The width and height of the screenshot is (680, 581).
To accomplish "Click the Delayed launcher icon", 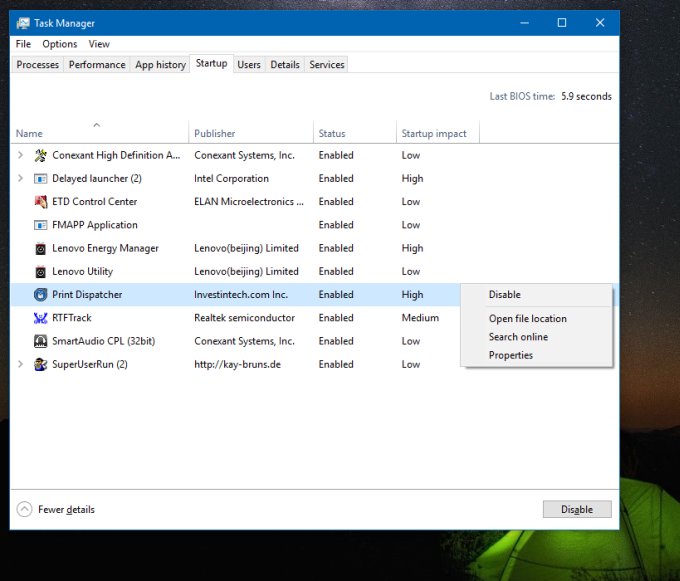I will [x=41, y=179].
